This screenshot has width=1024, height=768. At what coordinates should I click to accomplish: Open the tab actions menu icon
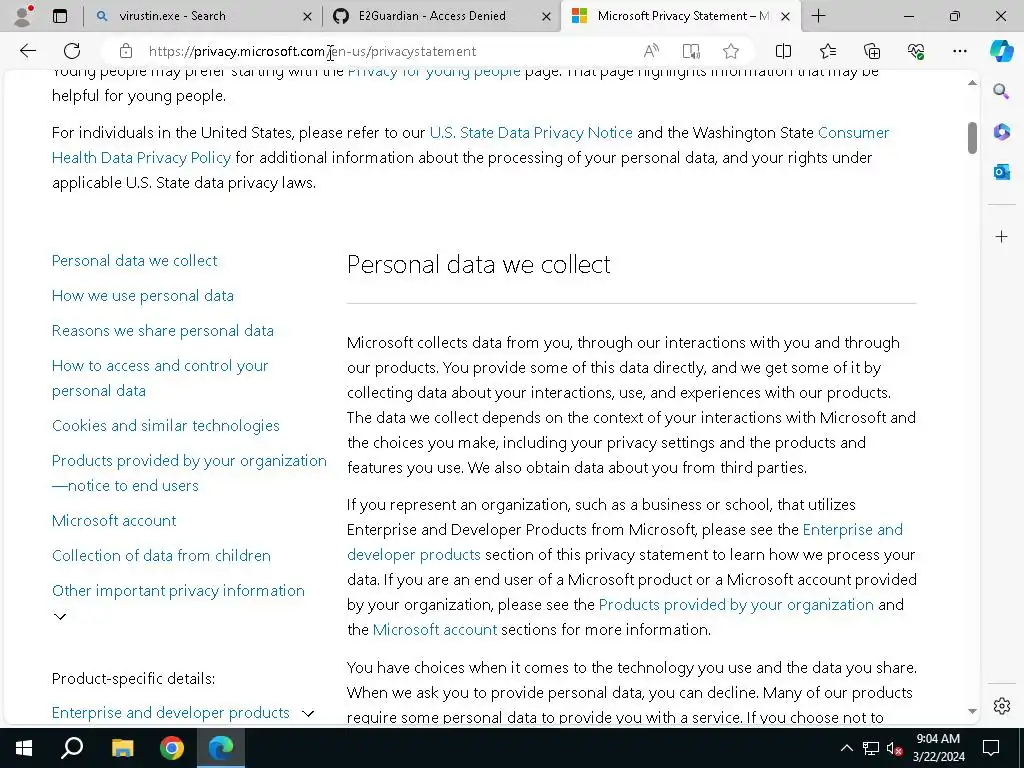(59, 16)
